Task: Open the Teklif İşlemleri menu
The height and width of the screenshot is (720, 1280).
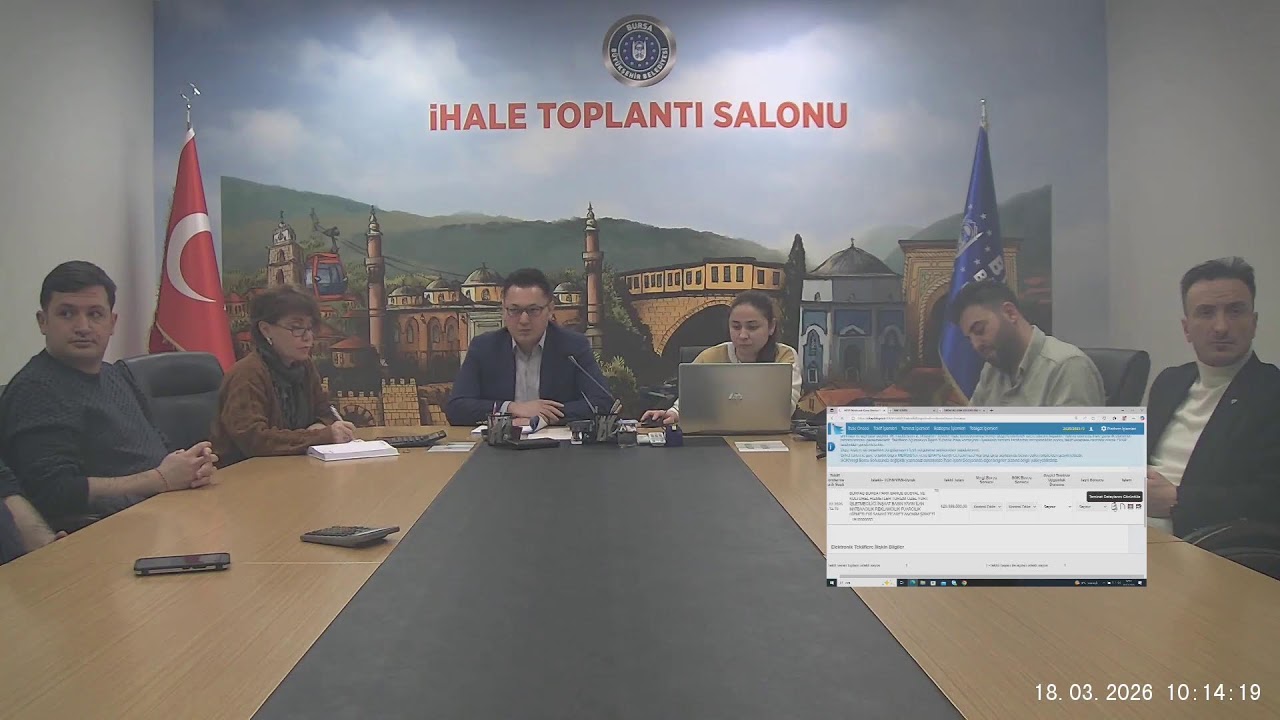Action: pyautogui.click(x=885, y=428)
